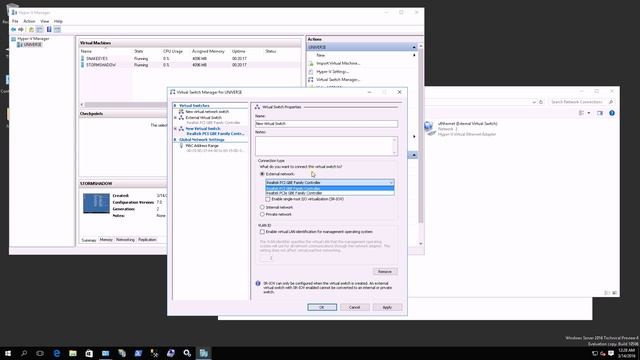640x360 pixels.
Task: Open File Explorer from taskbar
Action: pos(73,353)
